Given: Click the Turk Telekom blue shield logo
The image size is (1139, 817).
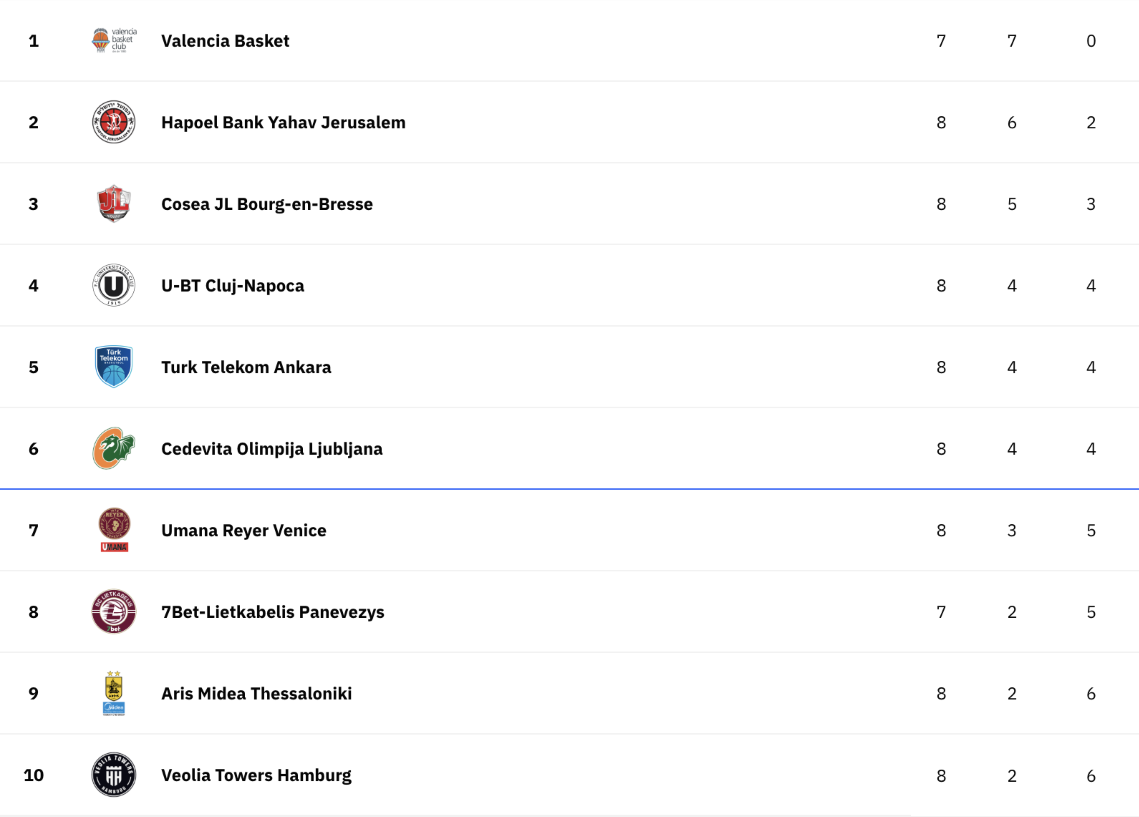Looking at the screenshot, I should point(114,367).
